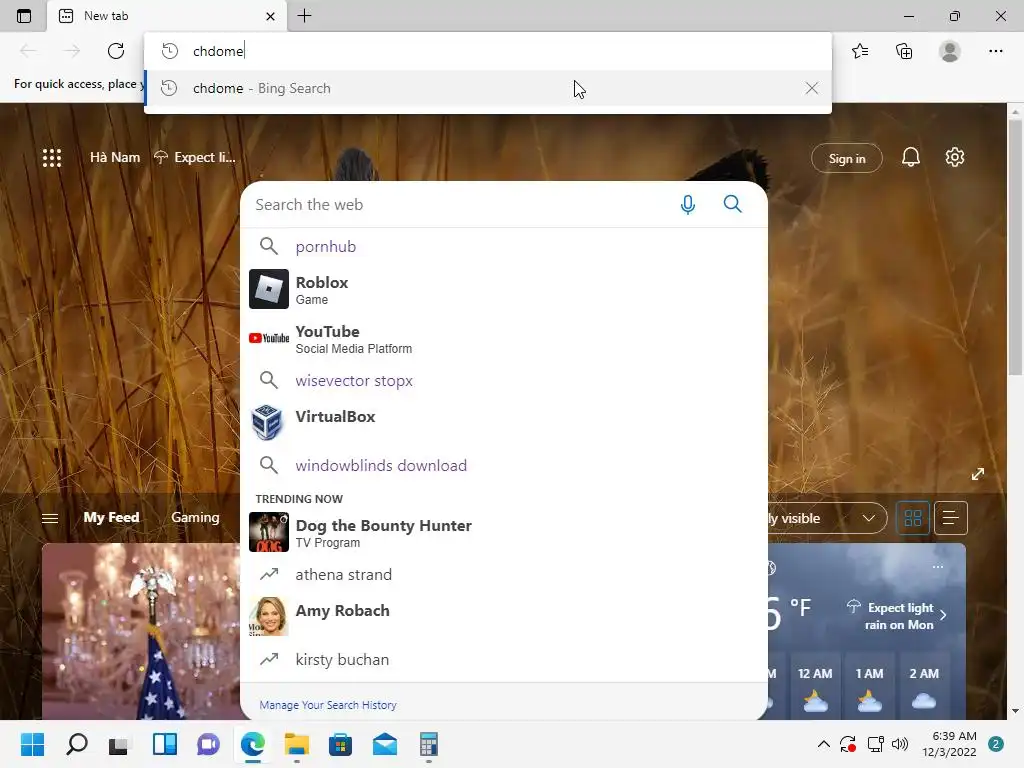Open Collections icon in toolbar
Screen dimensions: 1024x768
coord(904,51)
